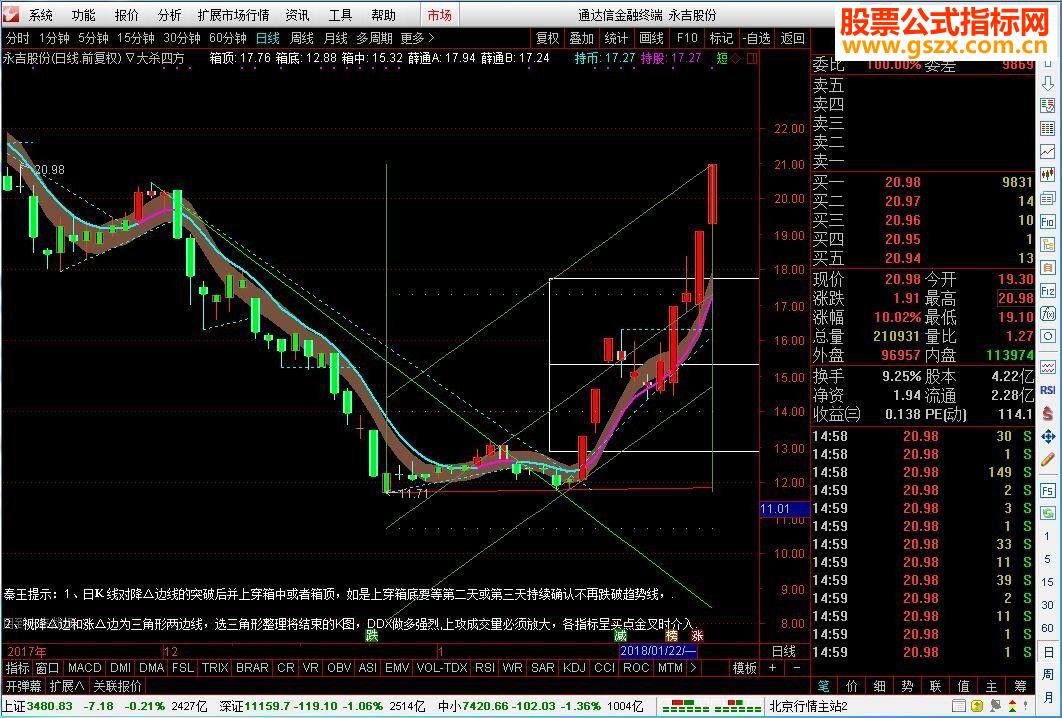Click the green refresh icon in sidebar
Viewport: 1062px width, 718px height.
click(1048, 513)
